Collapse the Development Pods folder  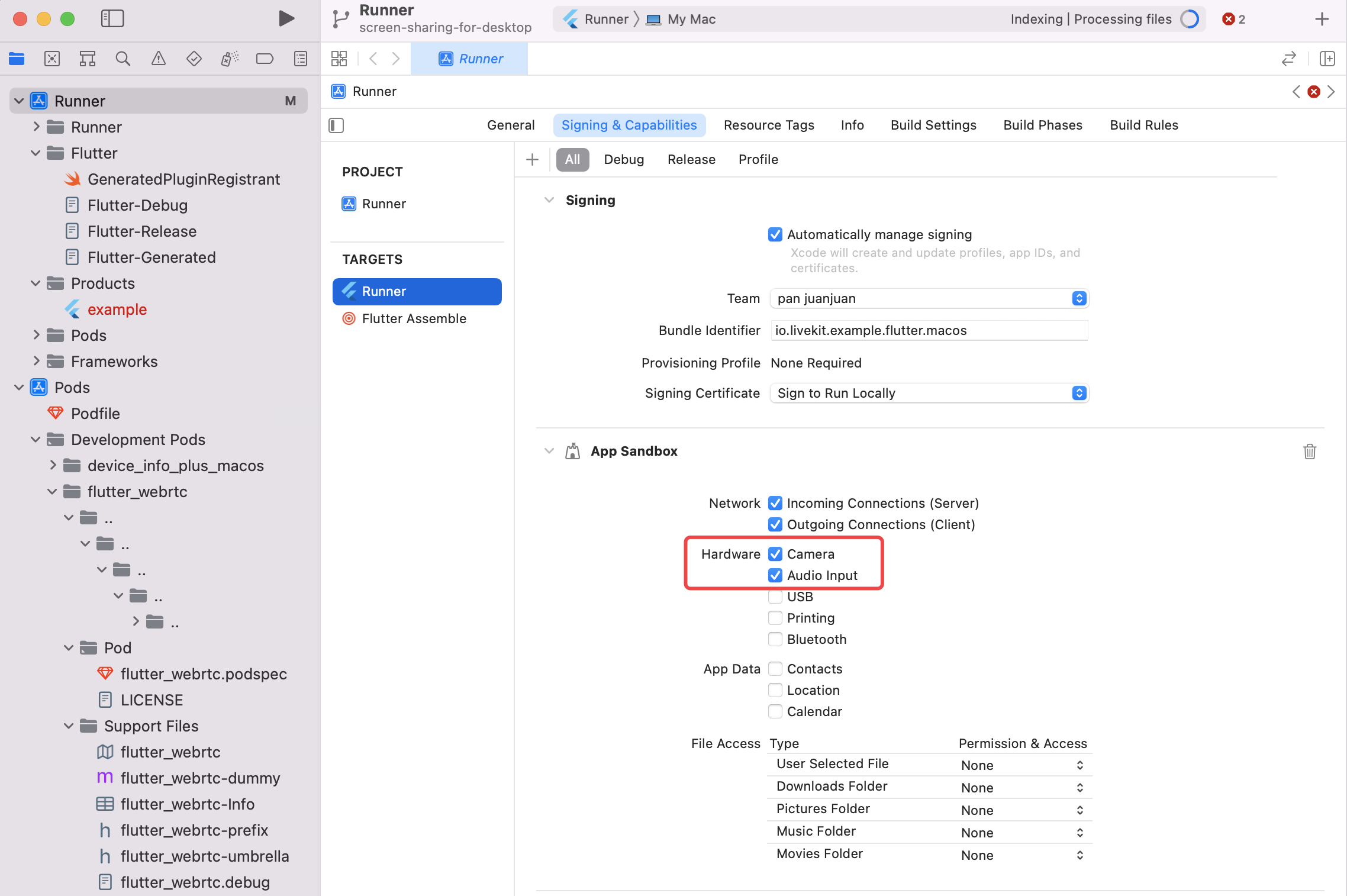[36, 439]
